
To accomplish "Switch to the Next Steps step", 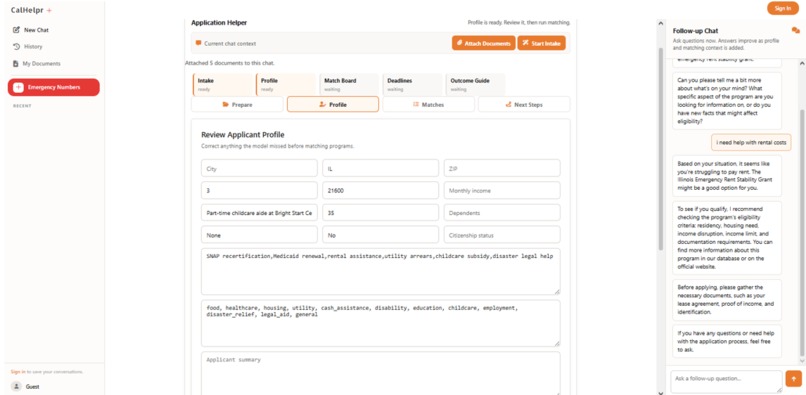I will (x=524, y=104).
